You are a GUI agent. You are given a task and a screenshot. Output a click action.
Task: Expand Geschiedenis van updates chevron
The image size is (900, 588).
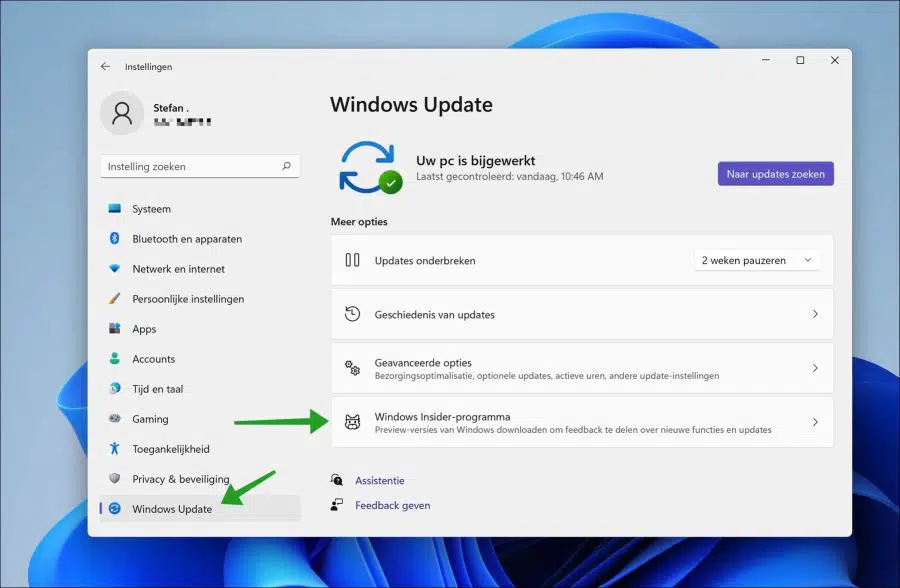click(815, 314)
